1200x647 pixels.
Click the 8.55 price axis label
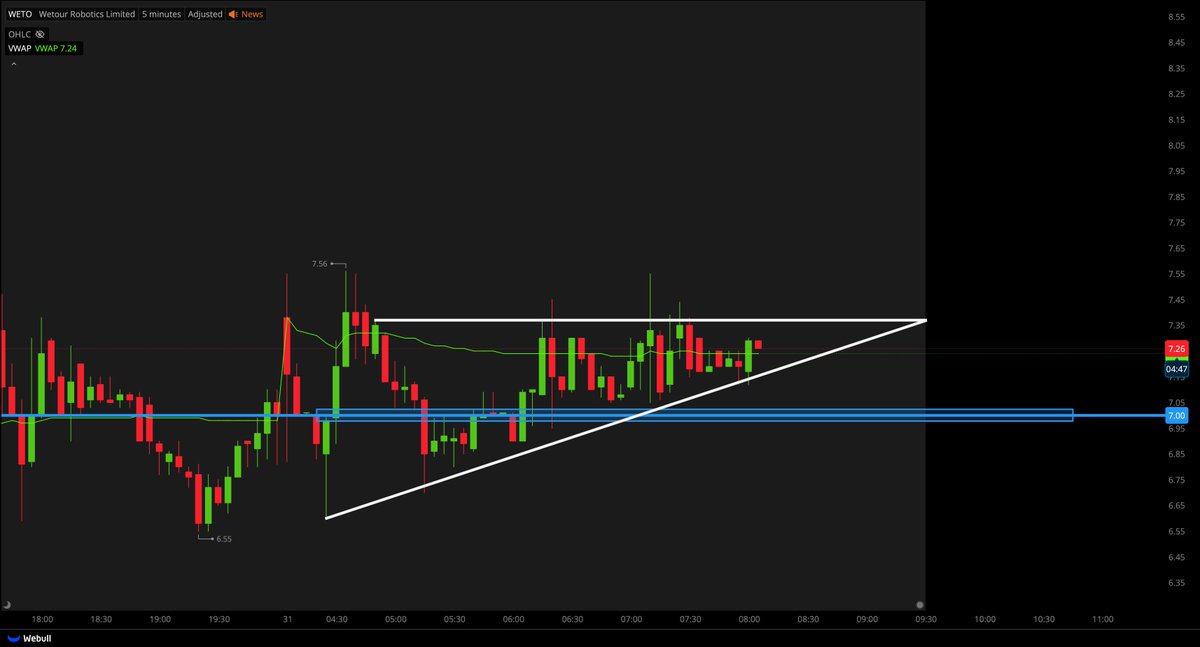(1176, 17)
